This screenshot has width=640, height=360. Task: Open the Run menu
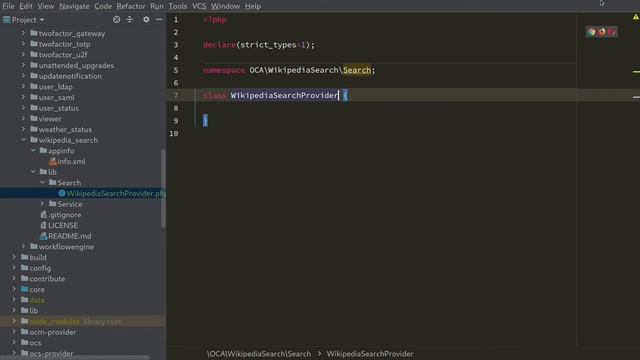(157, 6)
